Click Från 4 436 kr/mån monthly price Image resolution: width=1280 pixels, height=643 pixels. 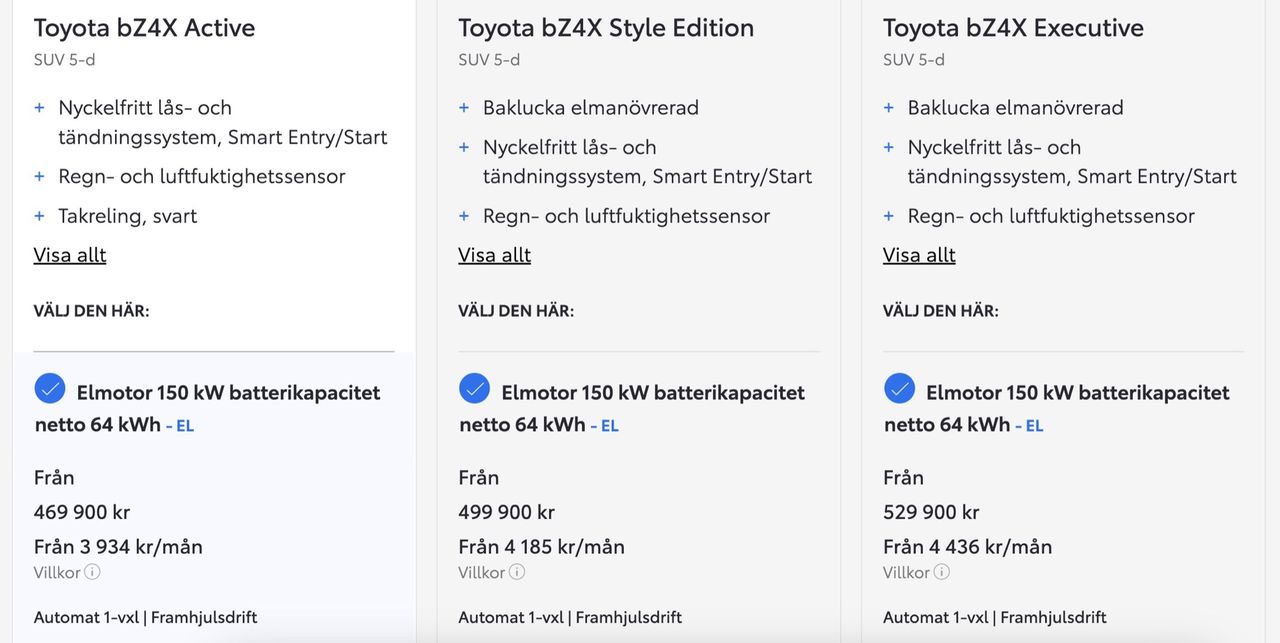click(x=967, y=547)
